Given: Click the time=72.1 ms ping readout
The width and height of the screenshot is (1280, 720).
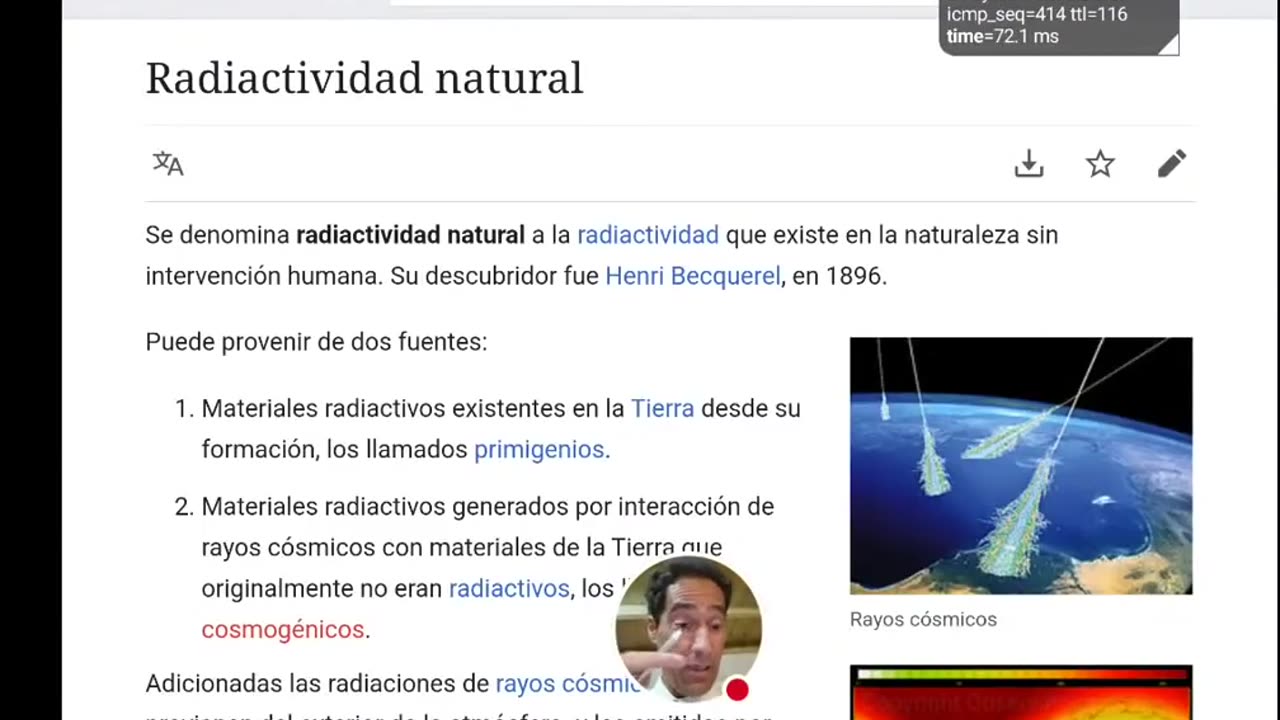Looking at the screenshot, I should coord(1002,36).
